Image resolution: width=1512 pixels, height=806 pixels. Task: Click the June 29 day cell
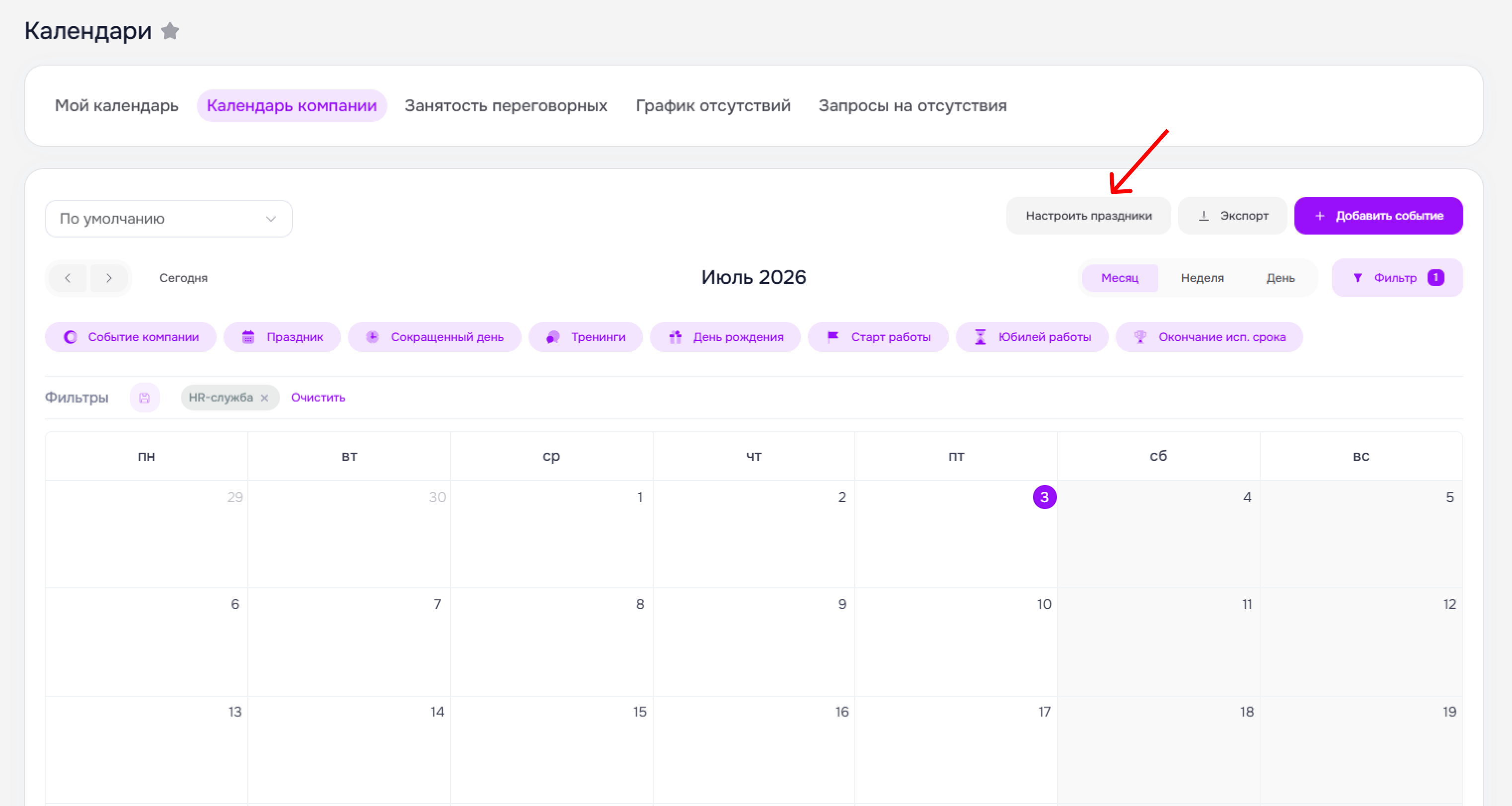[147, 535]
